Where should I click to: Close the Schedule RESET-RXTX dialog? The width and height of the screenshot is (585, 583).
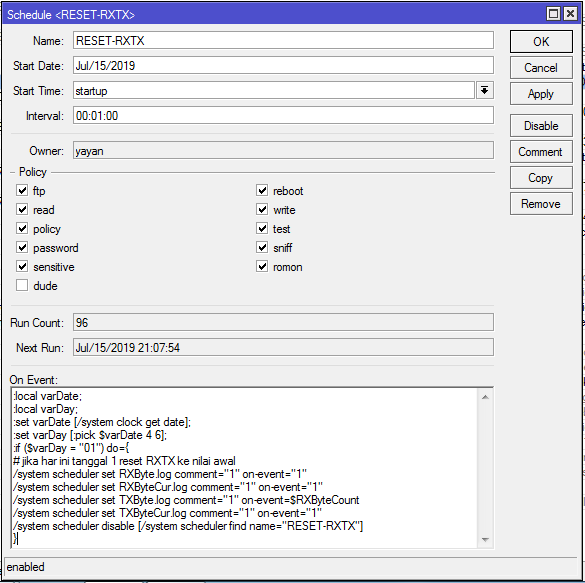[x=570, y=14]
